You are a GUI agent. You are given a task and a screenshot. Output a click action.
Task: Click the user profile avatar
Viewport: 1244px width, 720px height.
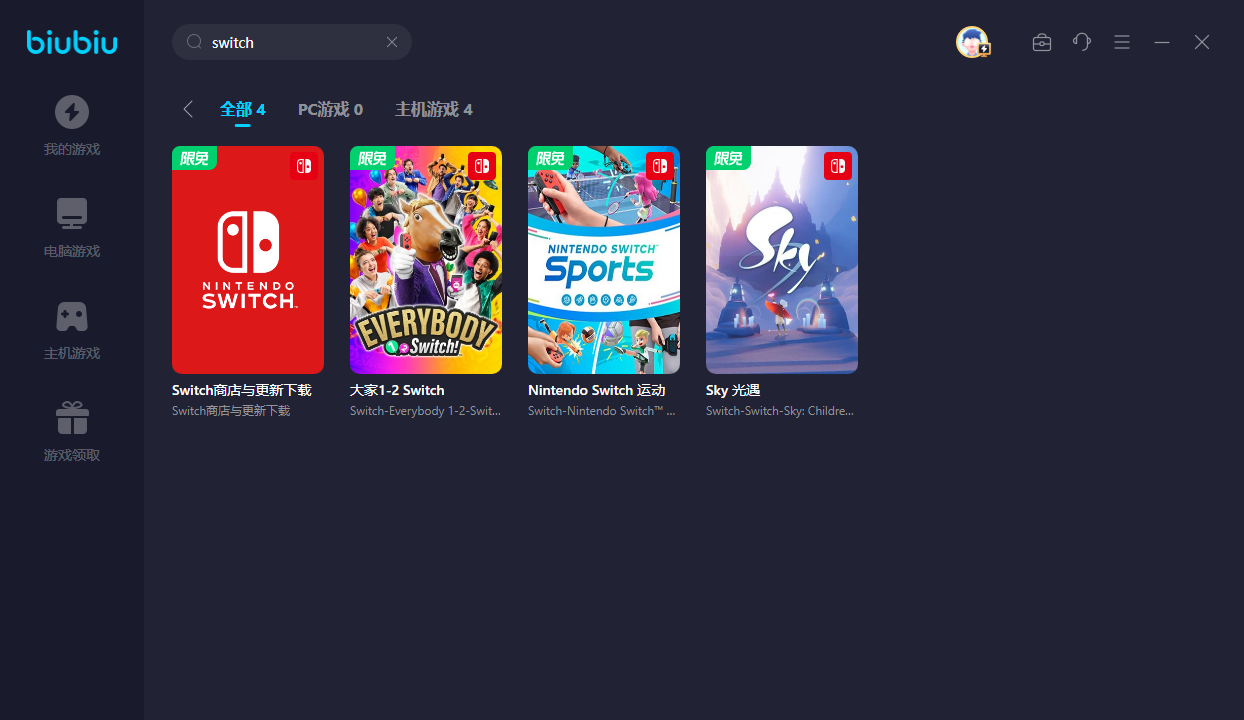point(972,42)
